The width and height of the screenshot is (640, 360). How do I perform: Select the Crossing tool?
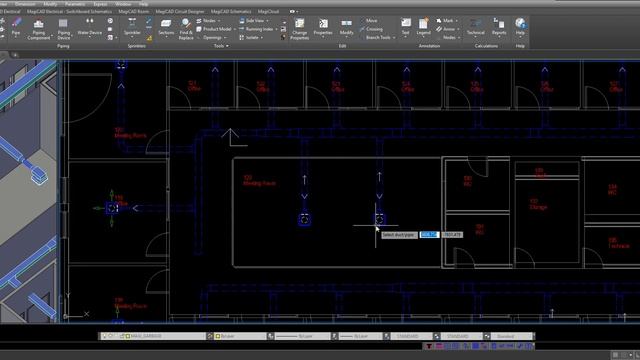coord(371,29)
